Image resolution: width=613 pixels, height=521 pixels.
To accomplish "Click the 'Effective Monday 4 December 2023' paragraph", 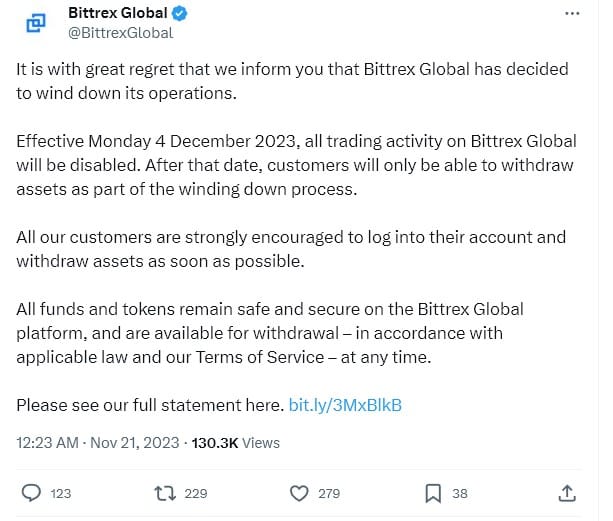I will point(292,164).
